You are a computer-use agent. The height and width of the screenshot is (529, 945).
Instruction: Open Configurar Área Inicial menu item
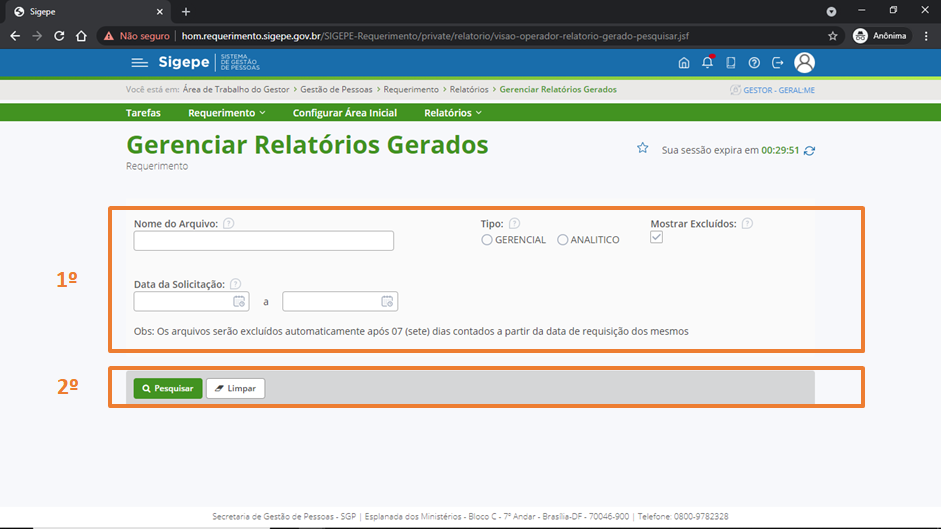(345, 113)
